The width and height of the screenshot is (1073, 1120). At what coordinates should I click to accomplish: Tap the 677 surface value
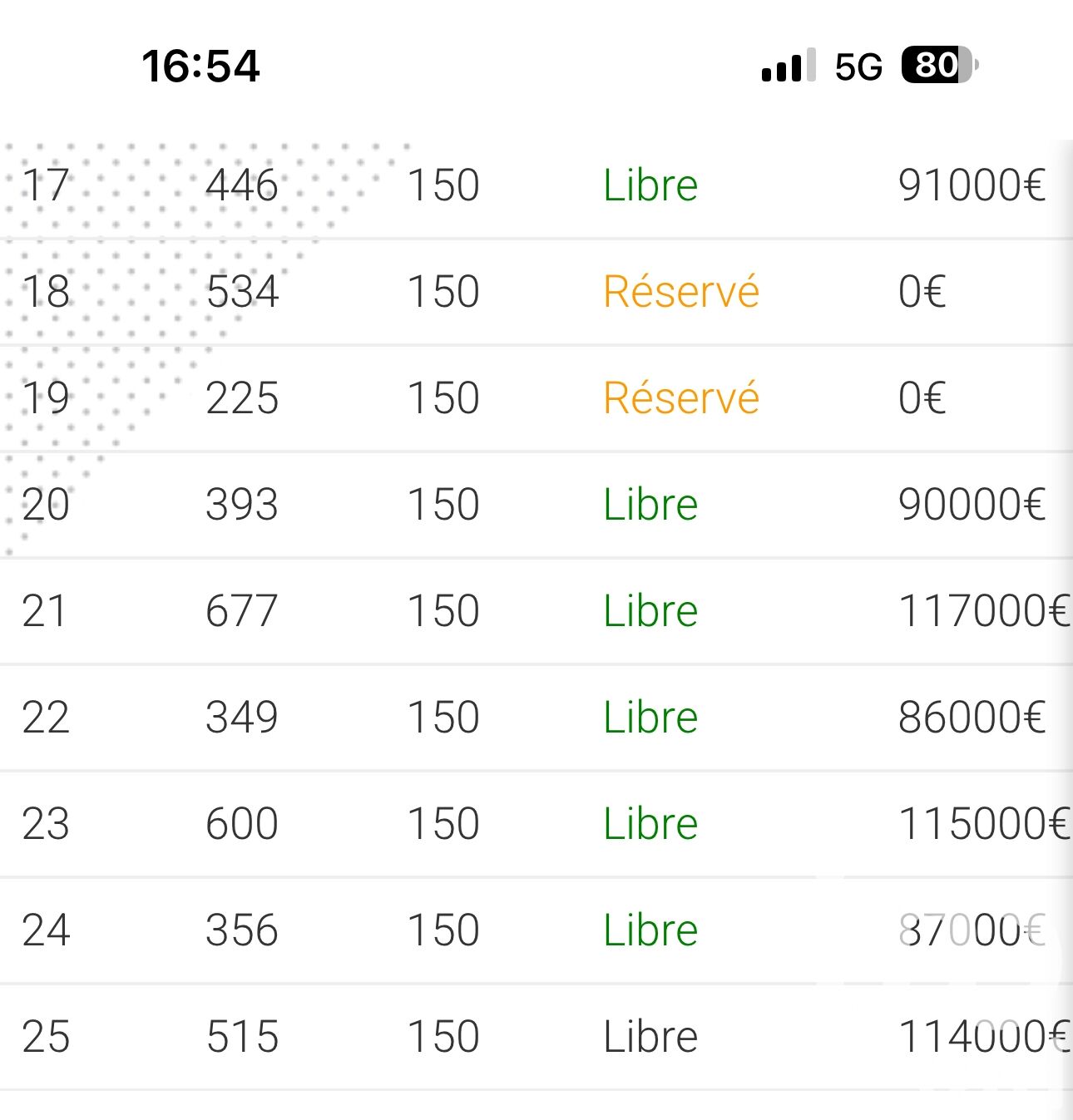tap(241, 611)
